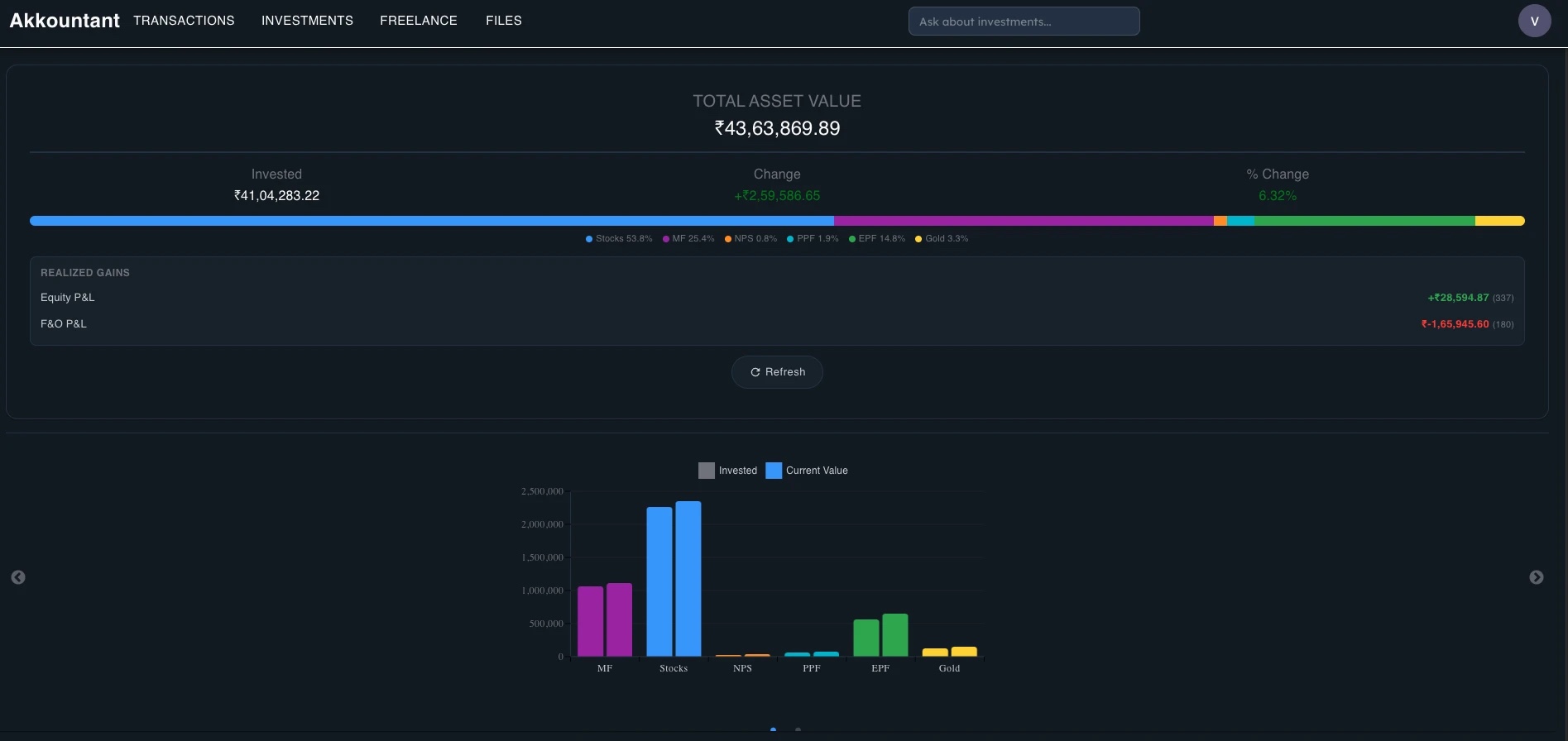Click the blue Stocks allocation bar segment
Viewport: 1568px width, 741px height.
click(432, 221)
